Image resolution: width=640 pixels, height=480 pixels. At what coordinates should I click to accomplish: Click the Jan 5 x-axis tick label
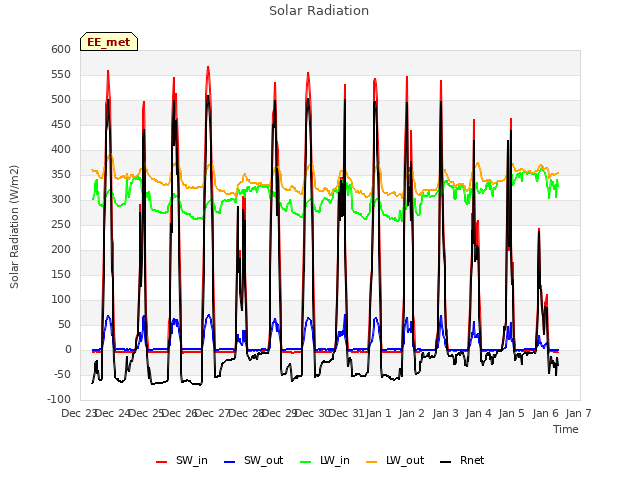point(511,413)
